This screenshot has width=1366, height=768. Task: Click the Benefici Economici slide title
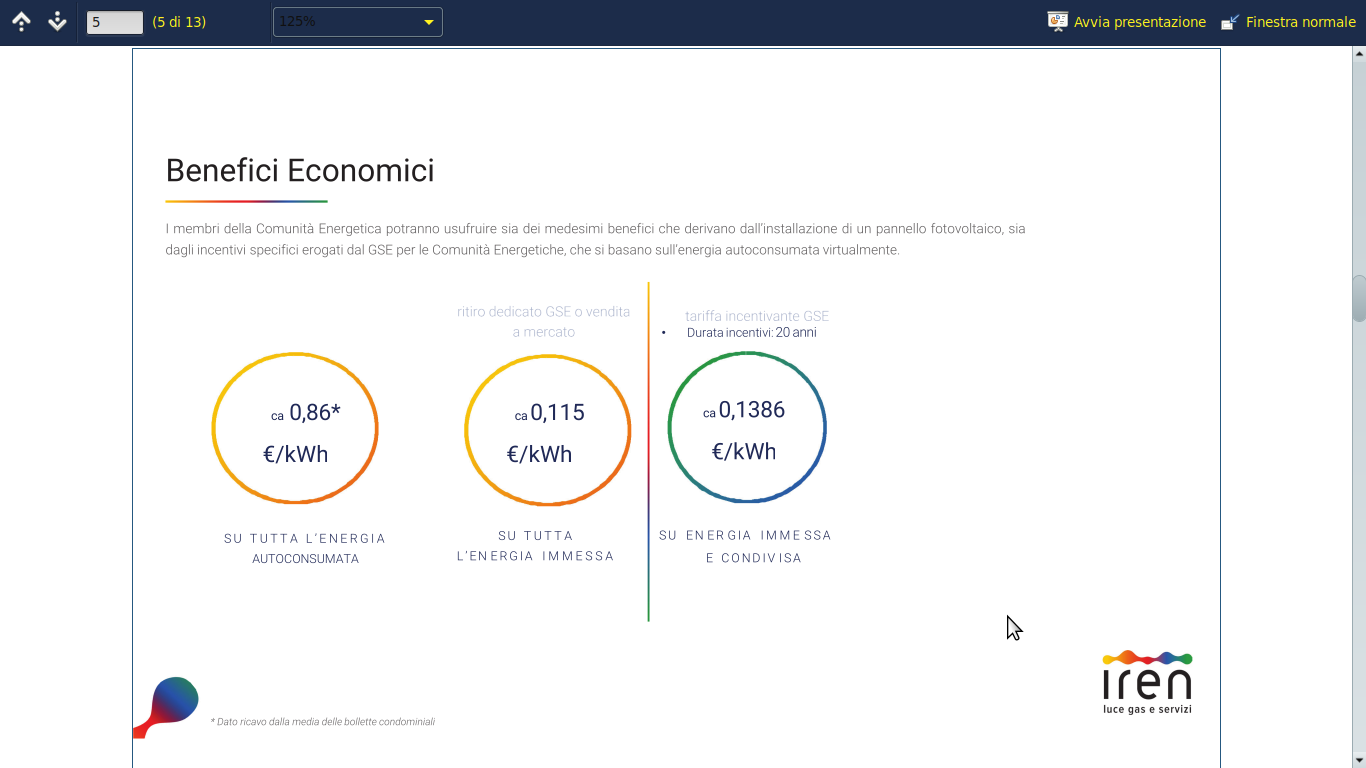(x=300, y=171)
